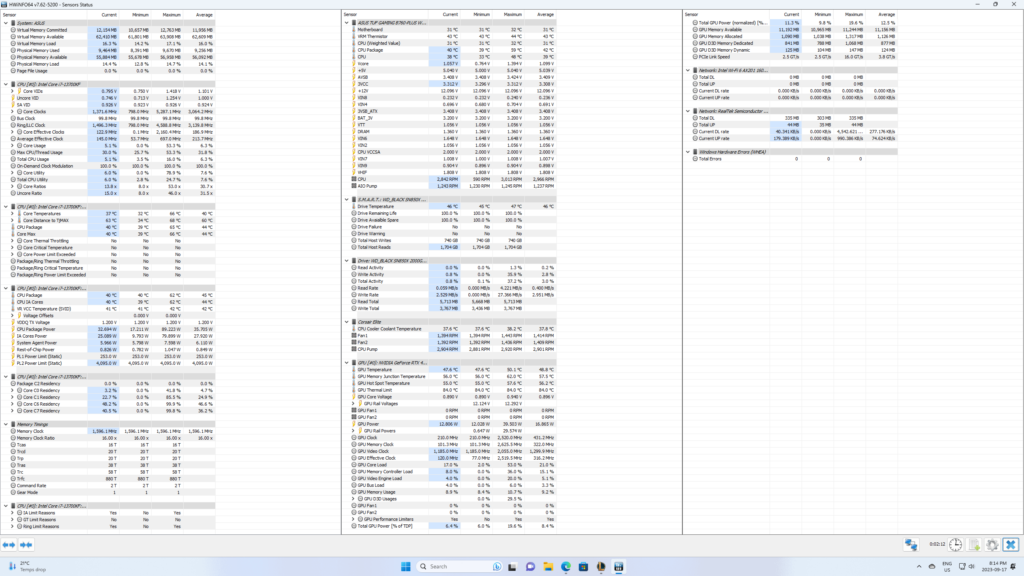This screenshot has height=576, width=1024.
Task: Select the IA Cores Power row
Action: 109,336
